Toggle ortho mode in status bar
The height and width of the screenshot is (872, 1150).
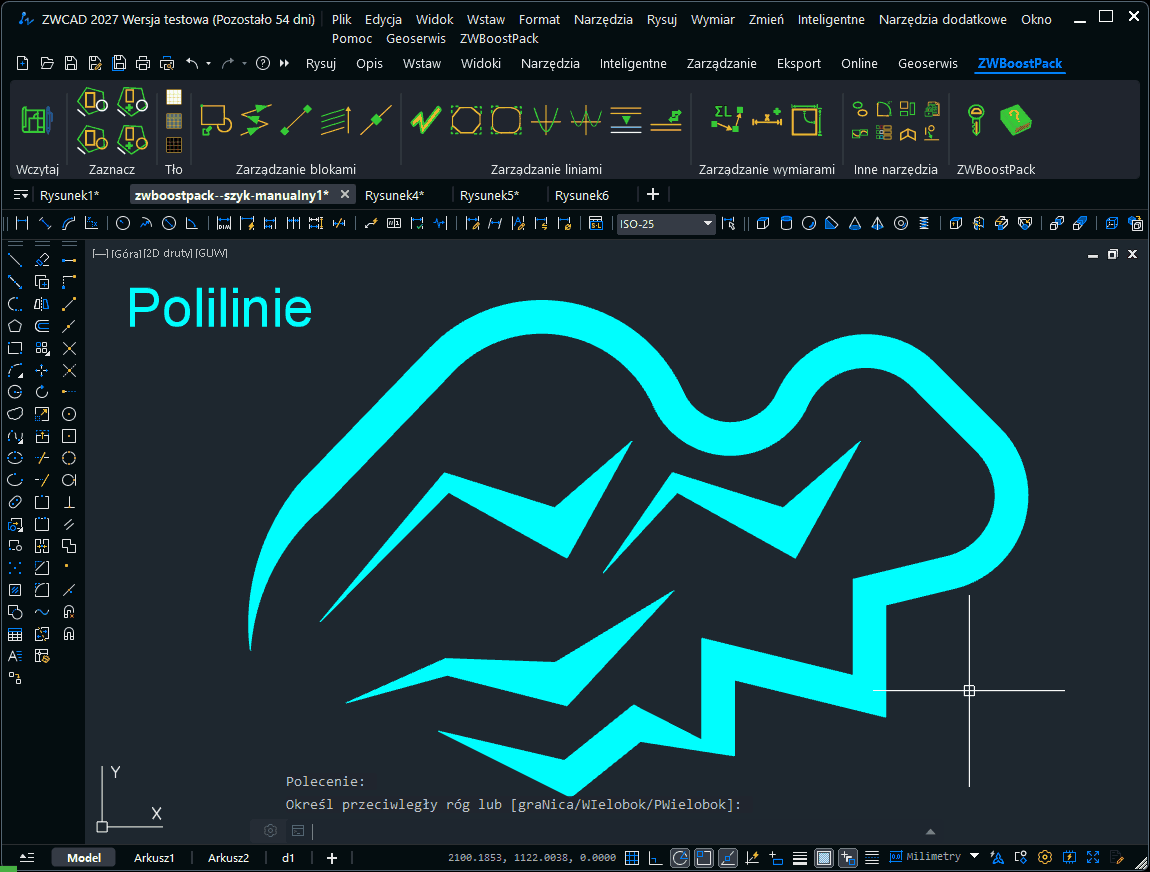[x=656, y=857]
